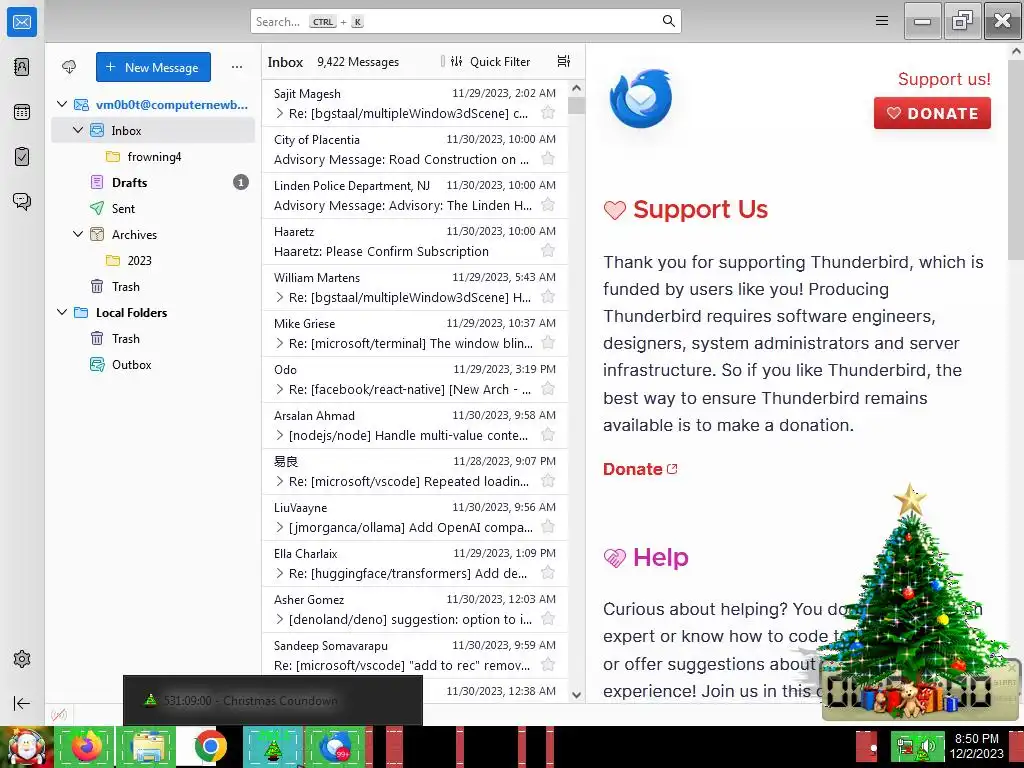The height and width of the screenshot is (768, 1024).
Task: Click the message list scroll-up arrow
Action: [x=576, y=88]
